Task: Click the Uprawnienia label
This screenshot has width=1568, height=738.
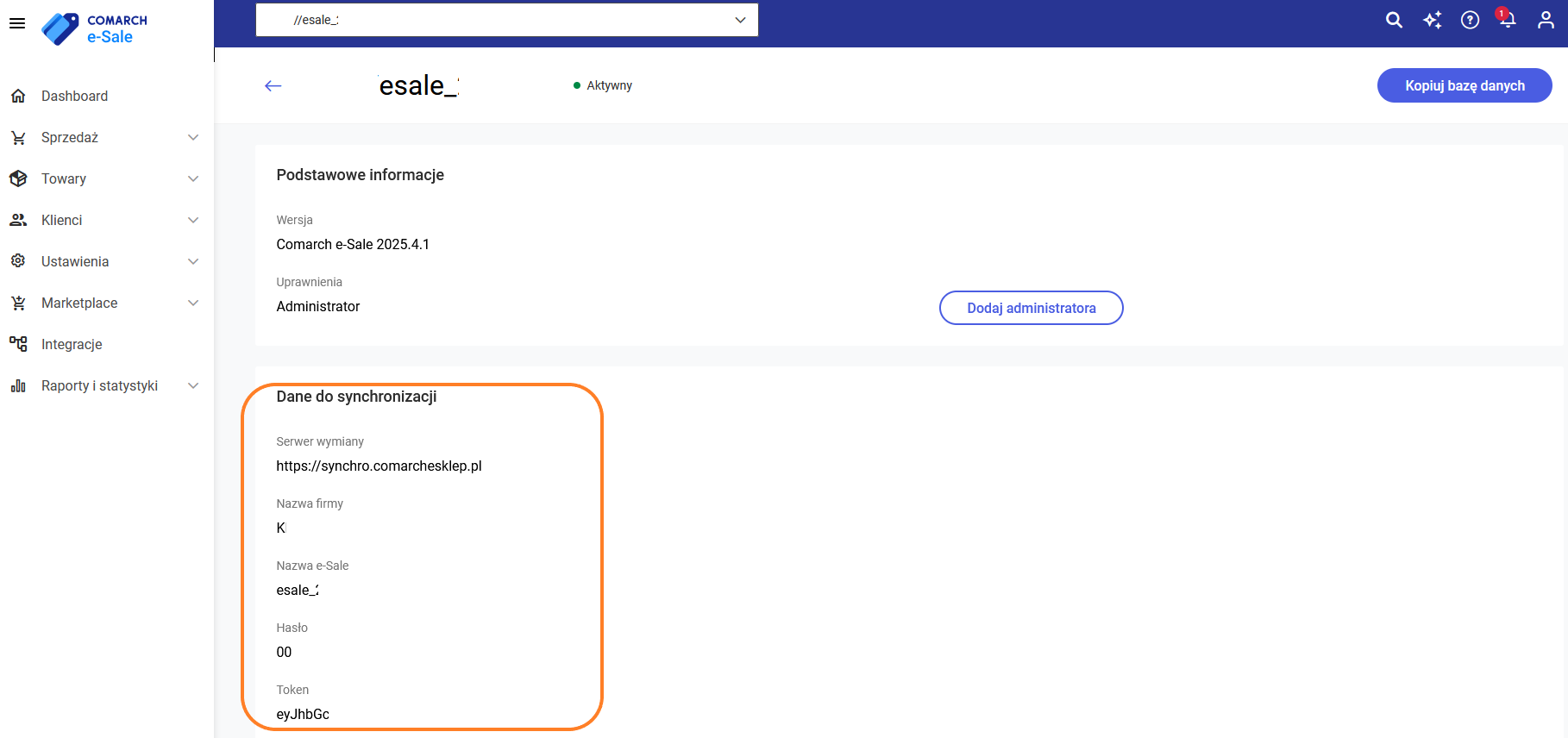Action: pyautogui.click(x=309, y=282)
